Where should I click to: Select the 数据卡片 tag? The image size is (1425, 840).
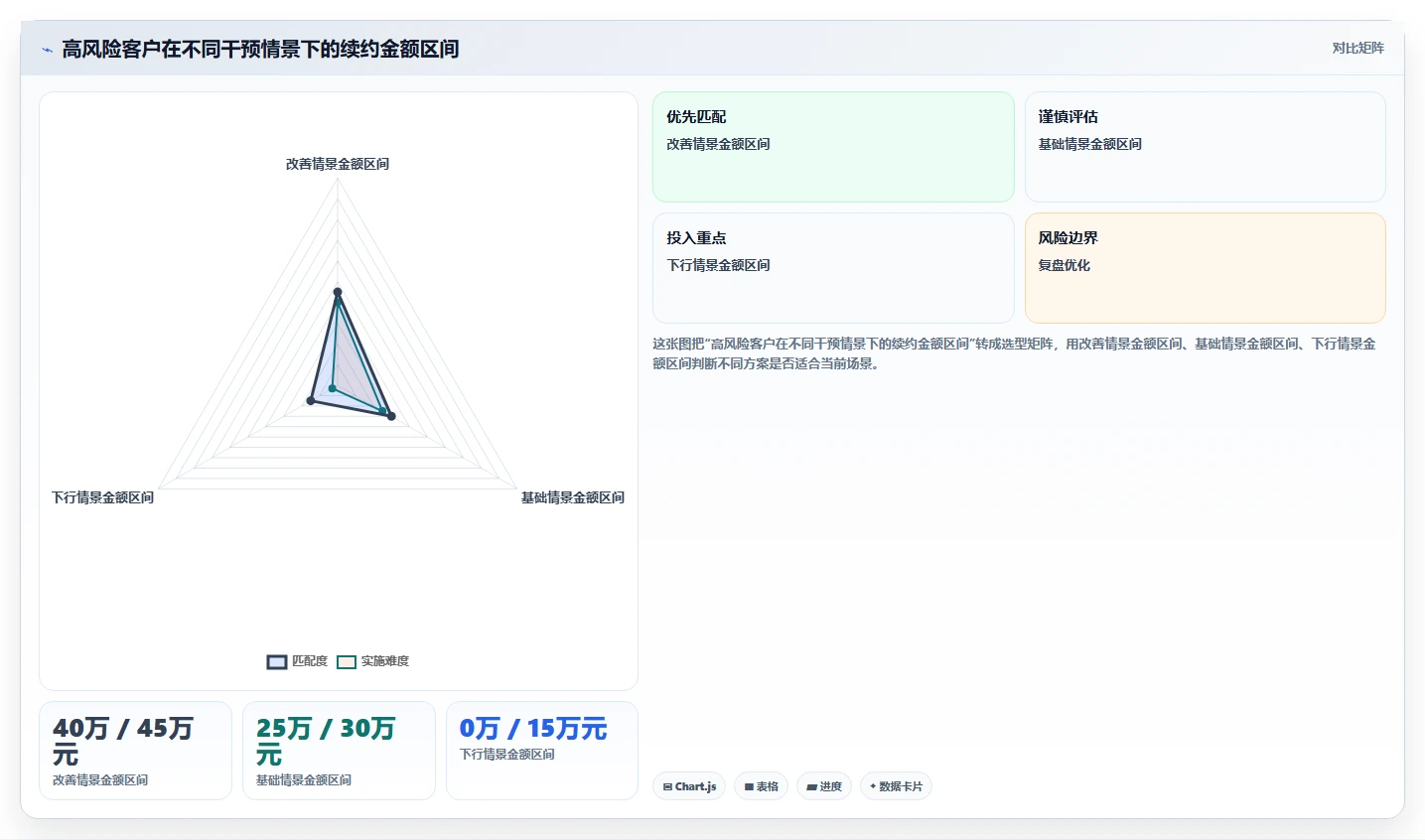pyautogui.click(x=896, y=786)
